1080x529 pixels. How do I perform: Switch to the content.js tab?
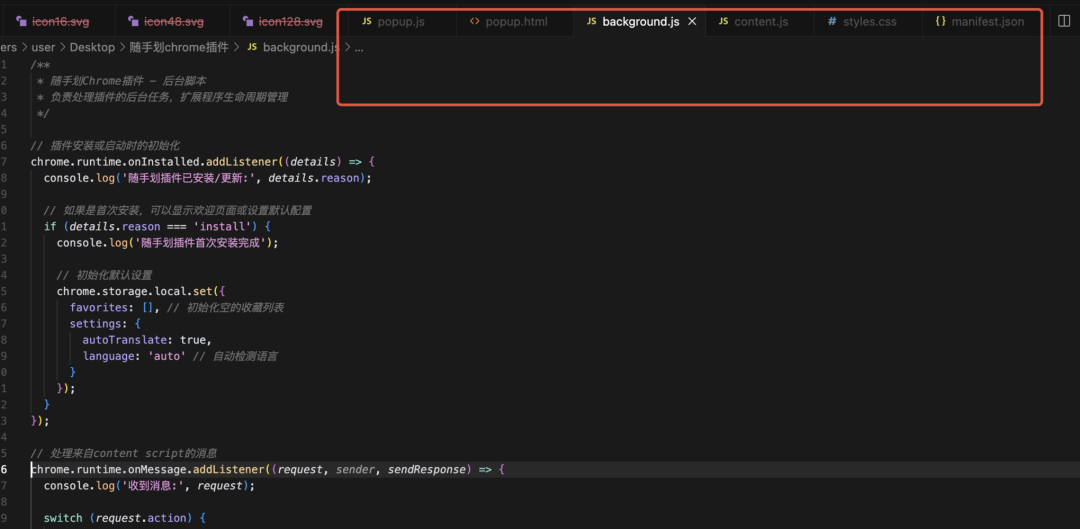point(760,21)
